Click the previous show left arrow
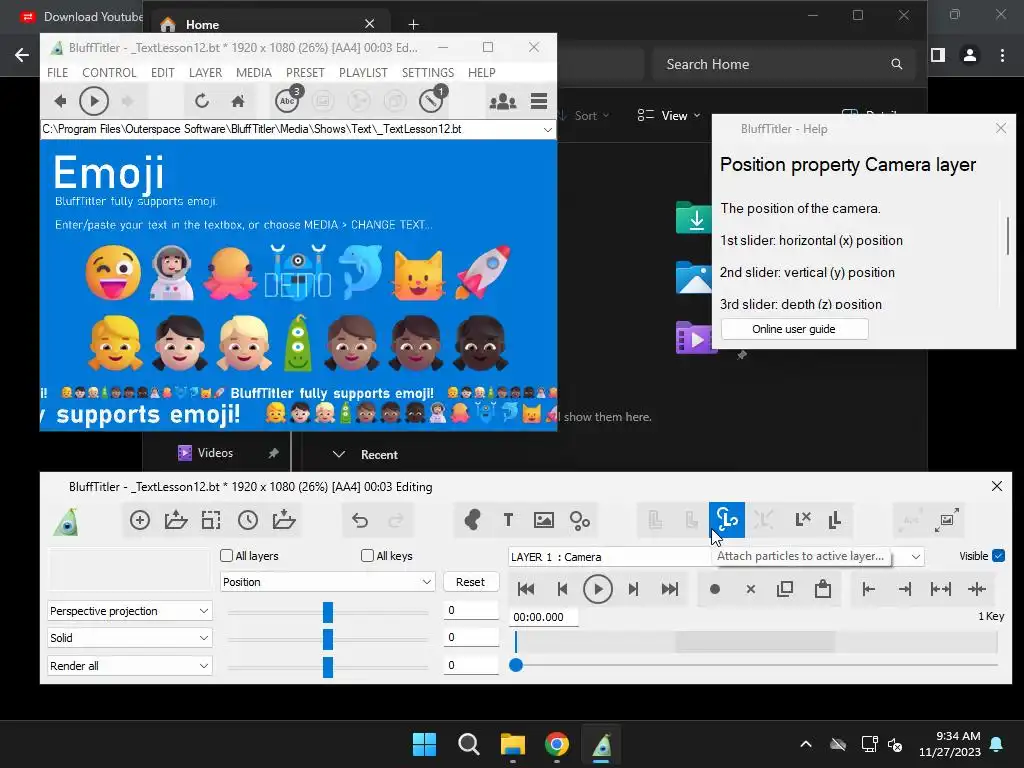The image size is (1024, 768). [x=60, y=101]
